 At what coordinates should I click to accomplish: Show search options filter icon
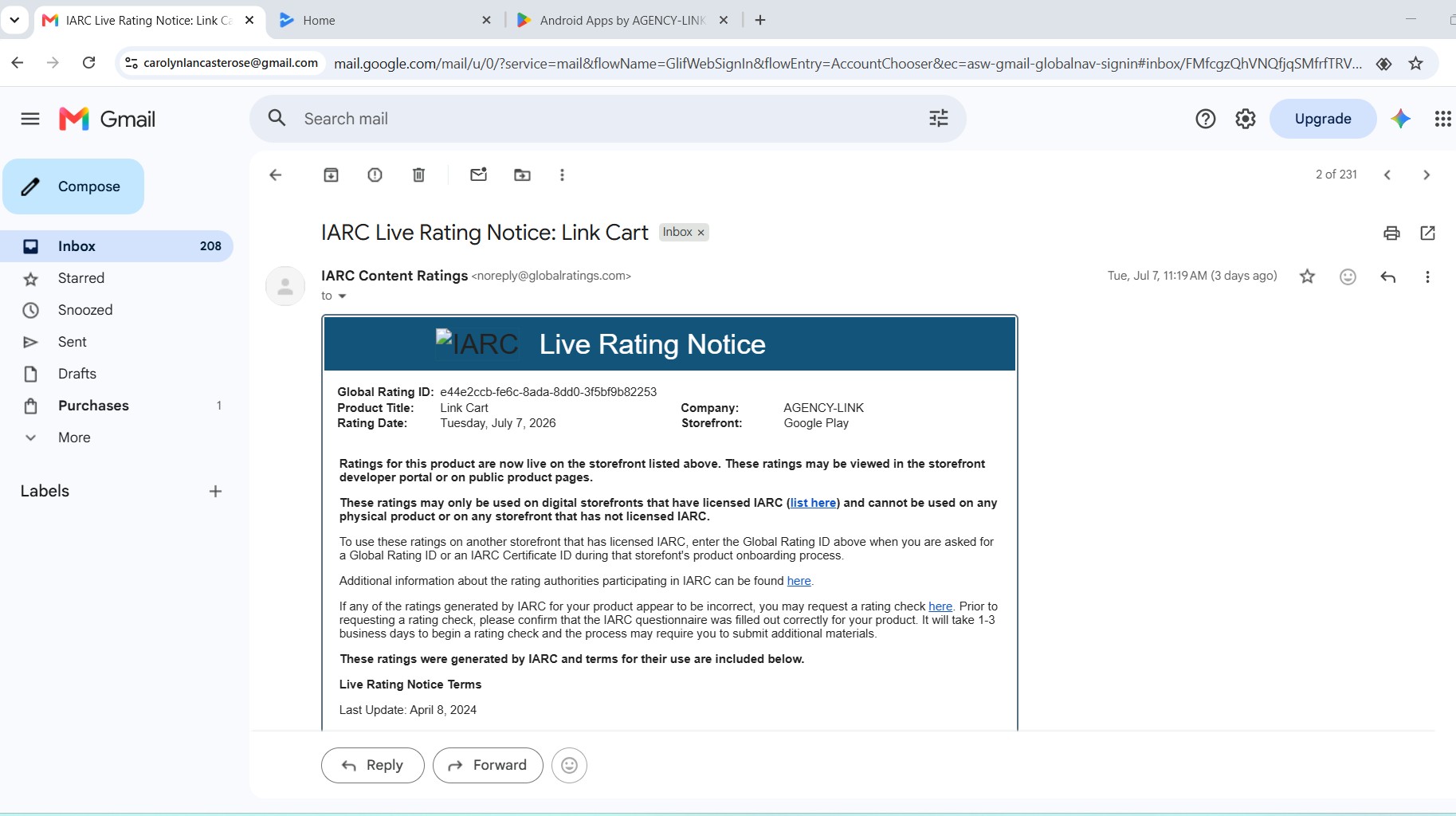939,119
